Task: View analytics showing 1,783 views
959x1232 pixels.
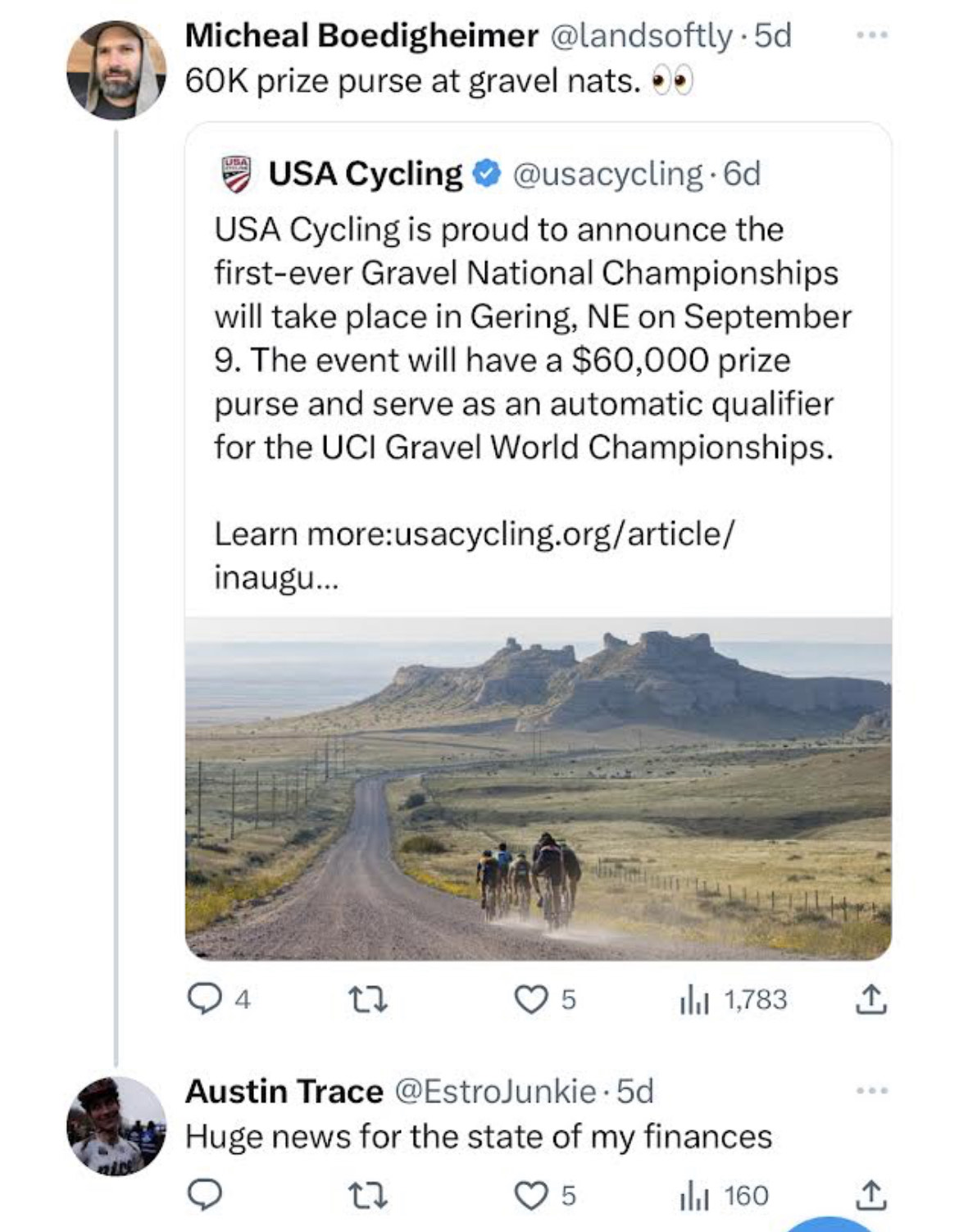Action: (x=733, y=999)
